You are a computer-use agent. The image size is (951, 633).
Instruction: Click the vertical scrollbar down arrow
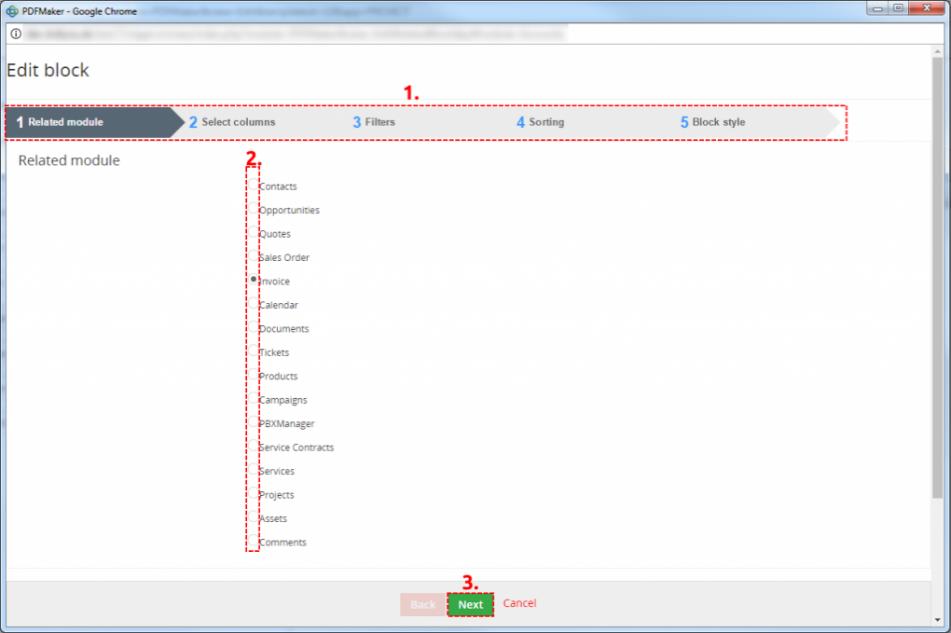937,618
